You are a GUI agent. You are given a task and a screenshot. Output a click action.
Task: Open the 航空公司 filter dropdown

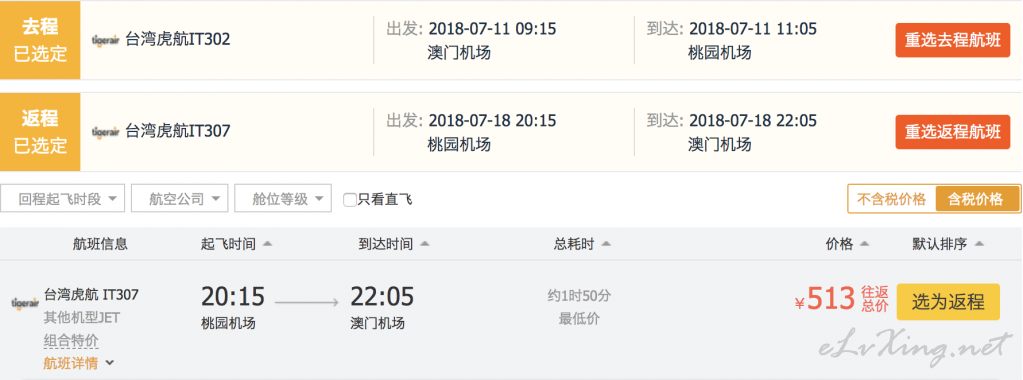(x=179, y=198)
